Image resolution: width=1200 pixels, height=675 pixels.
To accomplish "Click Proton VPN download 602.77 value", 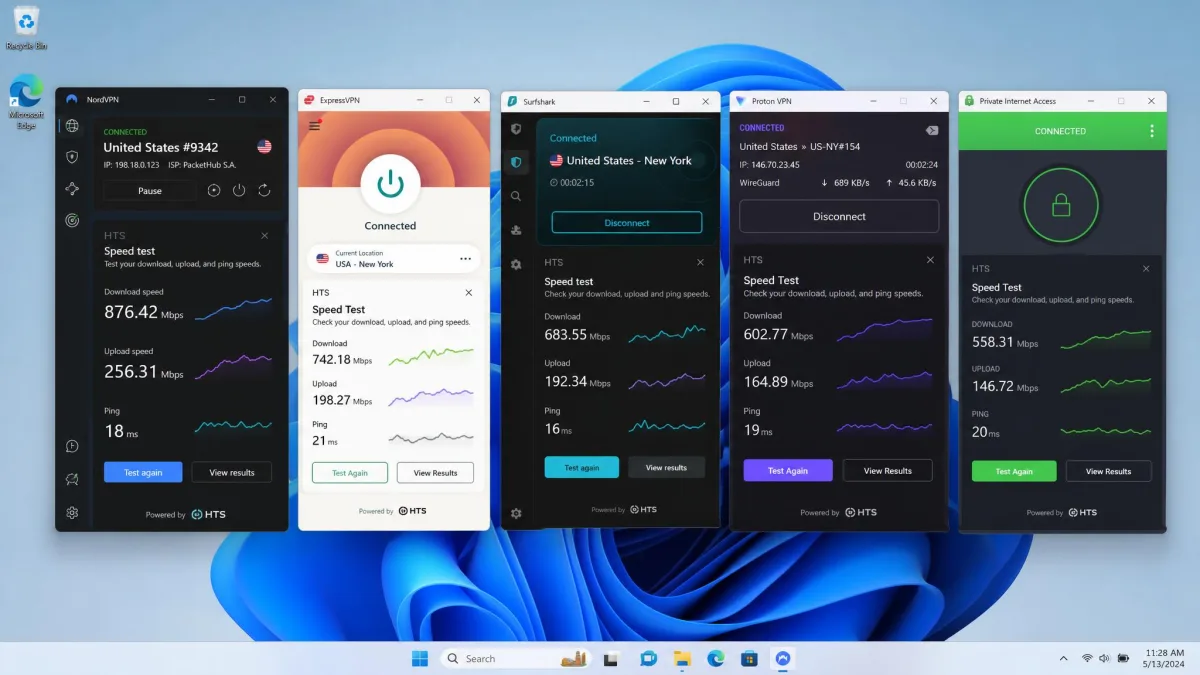I will pos(766,334).
